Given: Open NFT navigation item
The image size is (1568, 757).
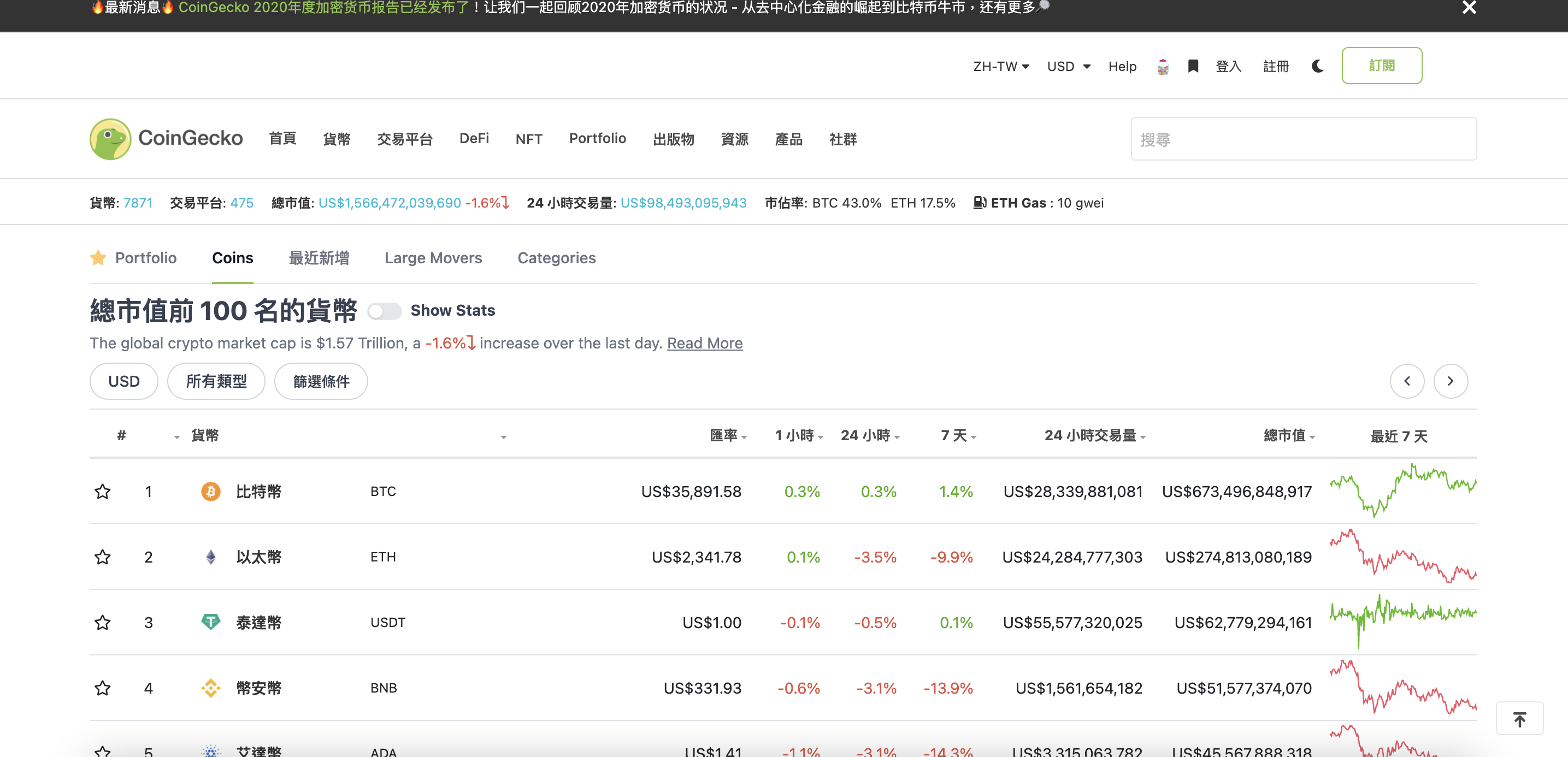Looking at the screenshot, I should click(x=529, y=139).
